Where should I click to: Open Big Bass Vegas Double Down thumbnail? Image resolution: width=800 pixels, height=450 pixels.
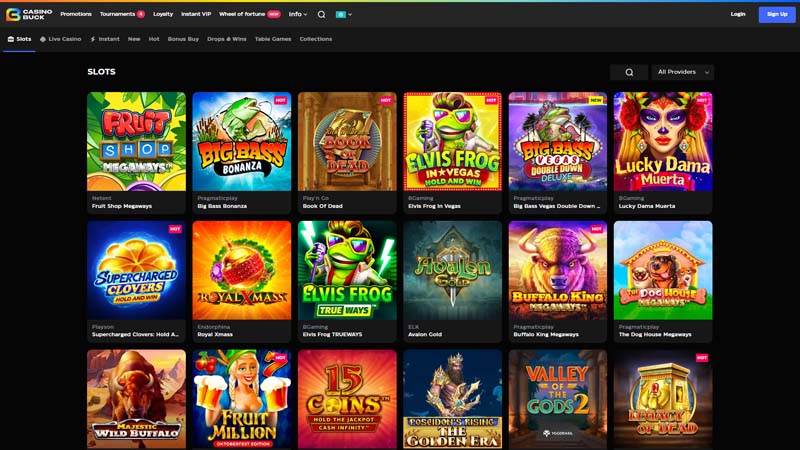558,141
